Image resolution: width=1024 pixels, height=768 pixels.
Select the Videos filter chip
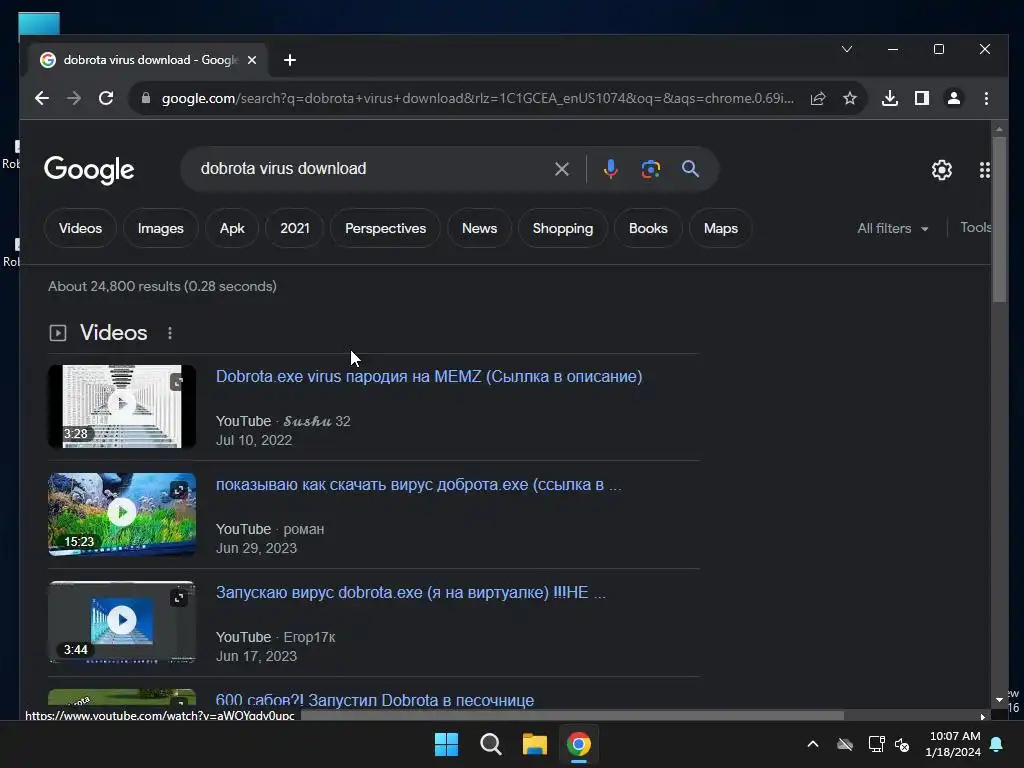pyautogui.click(x=80, y=229)
